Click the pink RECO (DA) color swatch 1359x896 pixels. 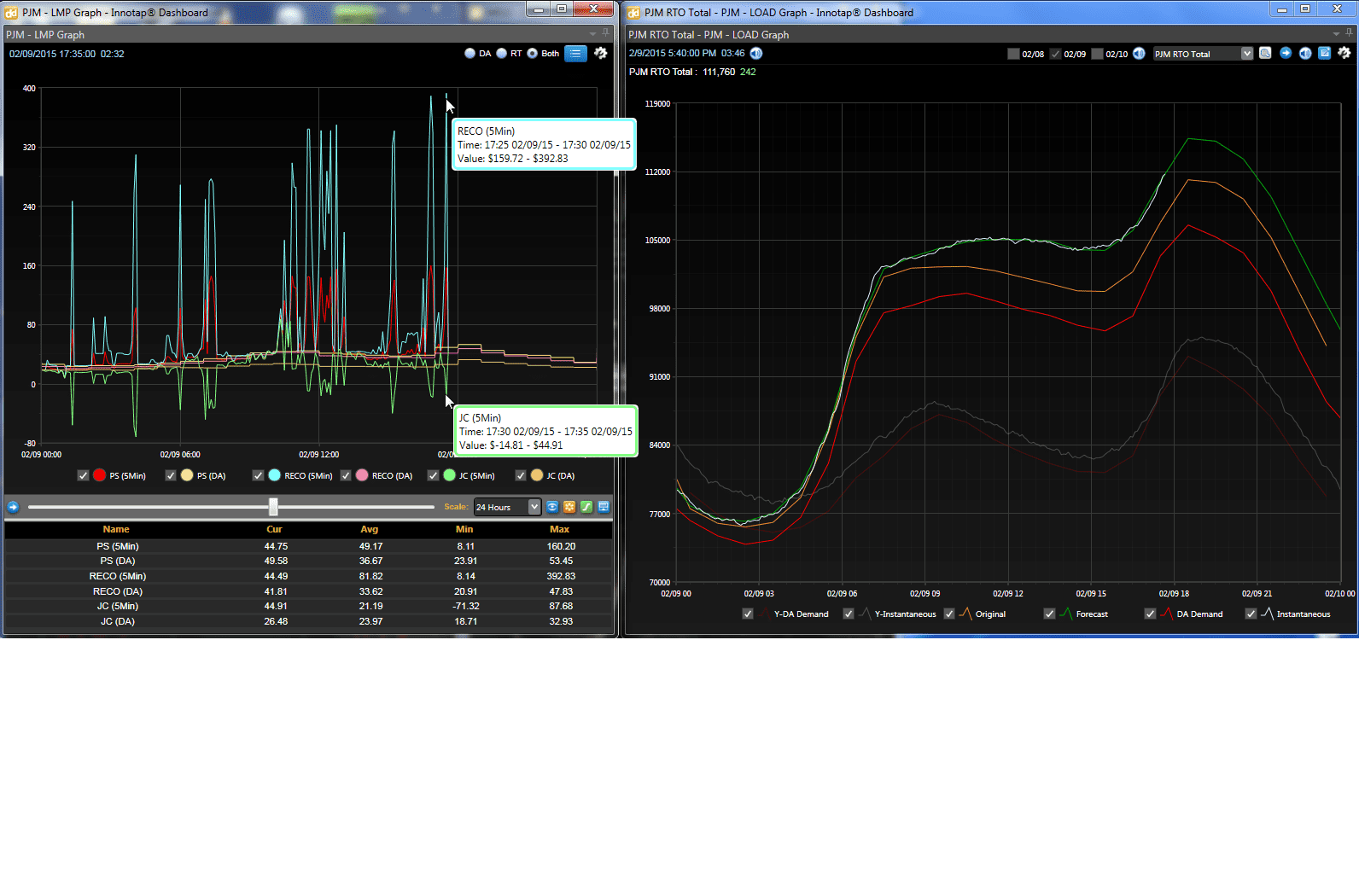pos(362,475)
